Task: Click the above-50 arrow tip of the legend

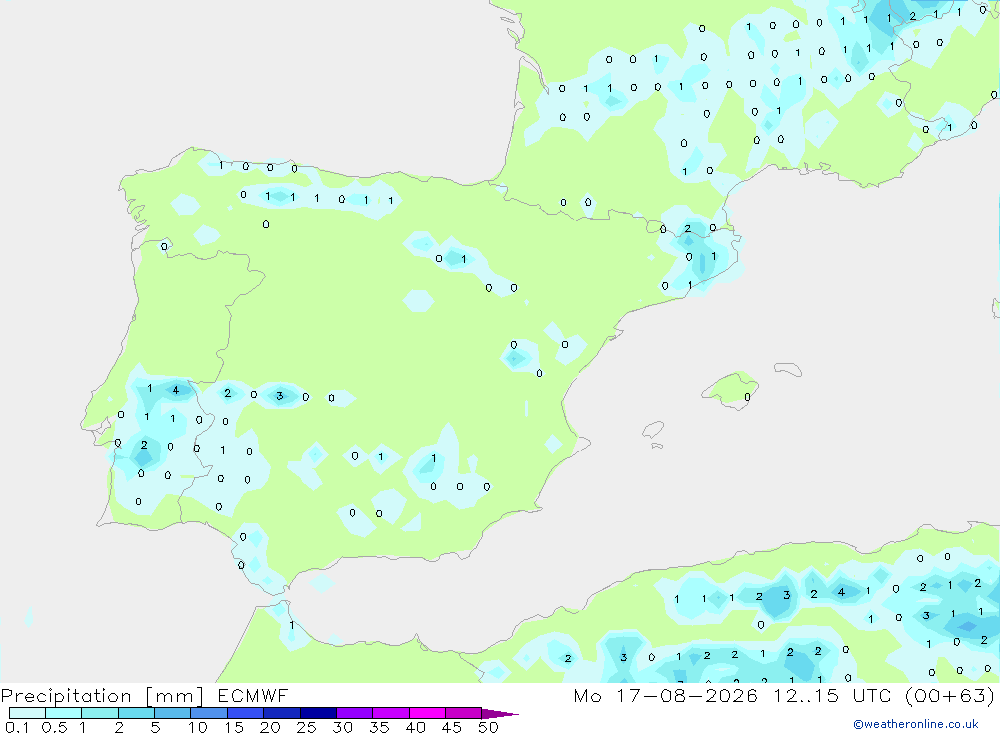Action: pyautogui.click(x=501, y=713)
